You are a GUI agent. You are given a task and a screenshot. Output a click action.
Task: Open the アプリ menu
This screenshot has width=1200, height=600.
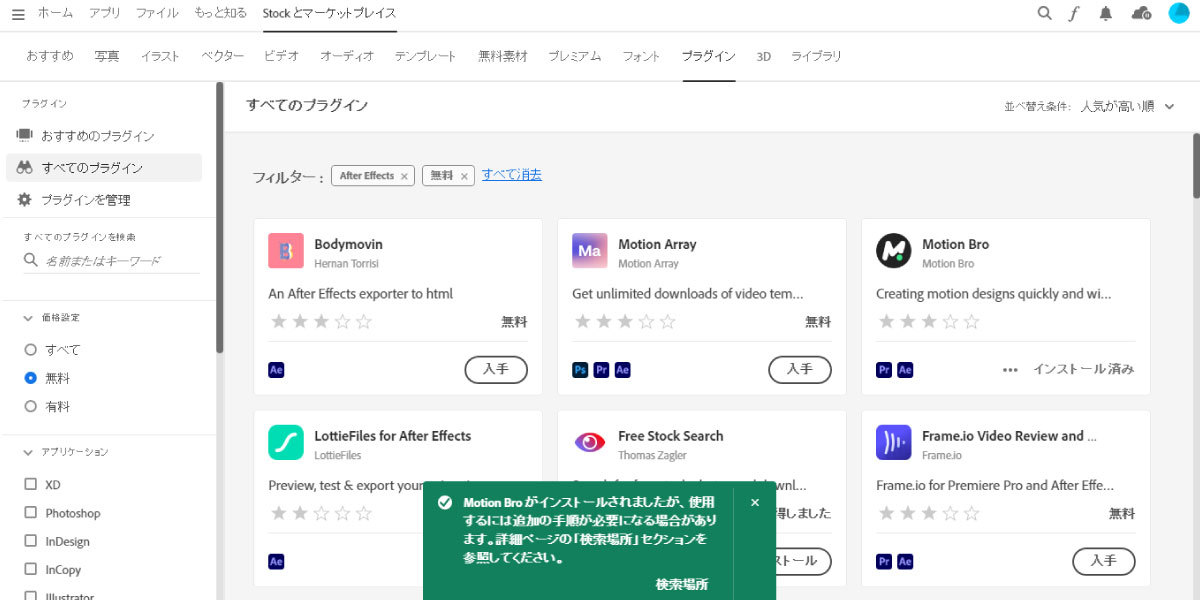[x=105, y=13]
